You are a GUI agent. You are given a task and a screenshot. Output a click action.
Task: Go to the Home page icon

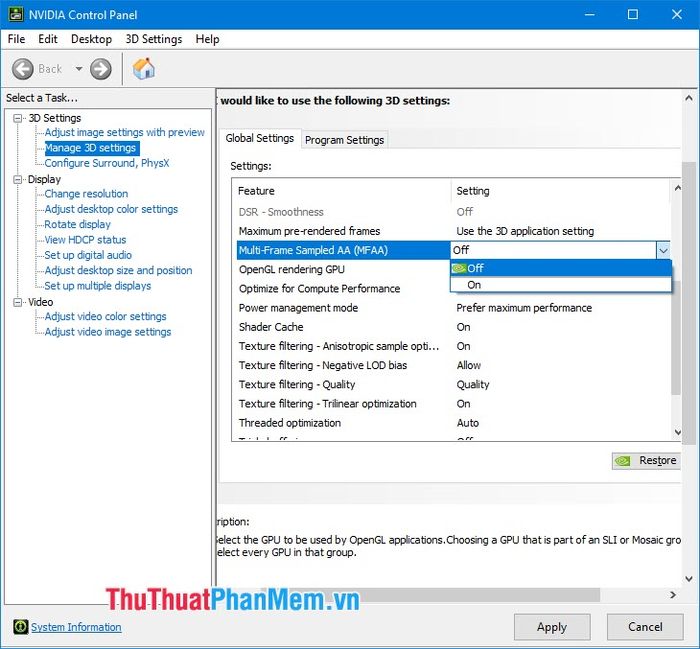pyautogui.click(x=144, y=69)
